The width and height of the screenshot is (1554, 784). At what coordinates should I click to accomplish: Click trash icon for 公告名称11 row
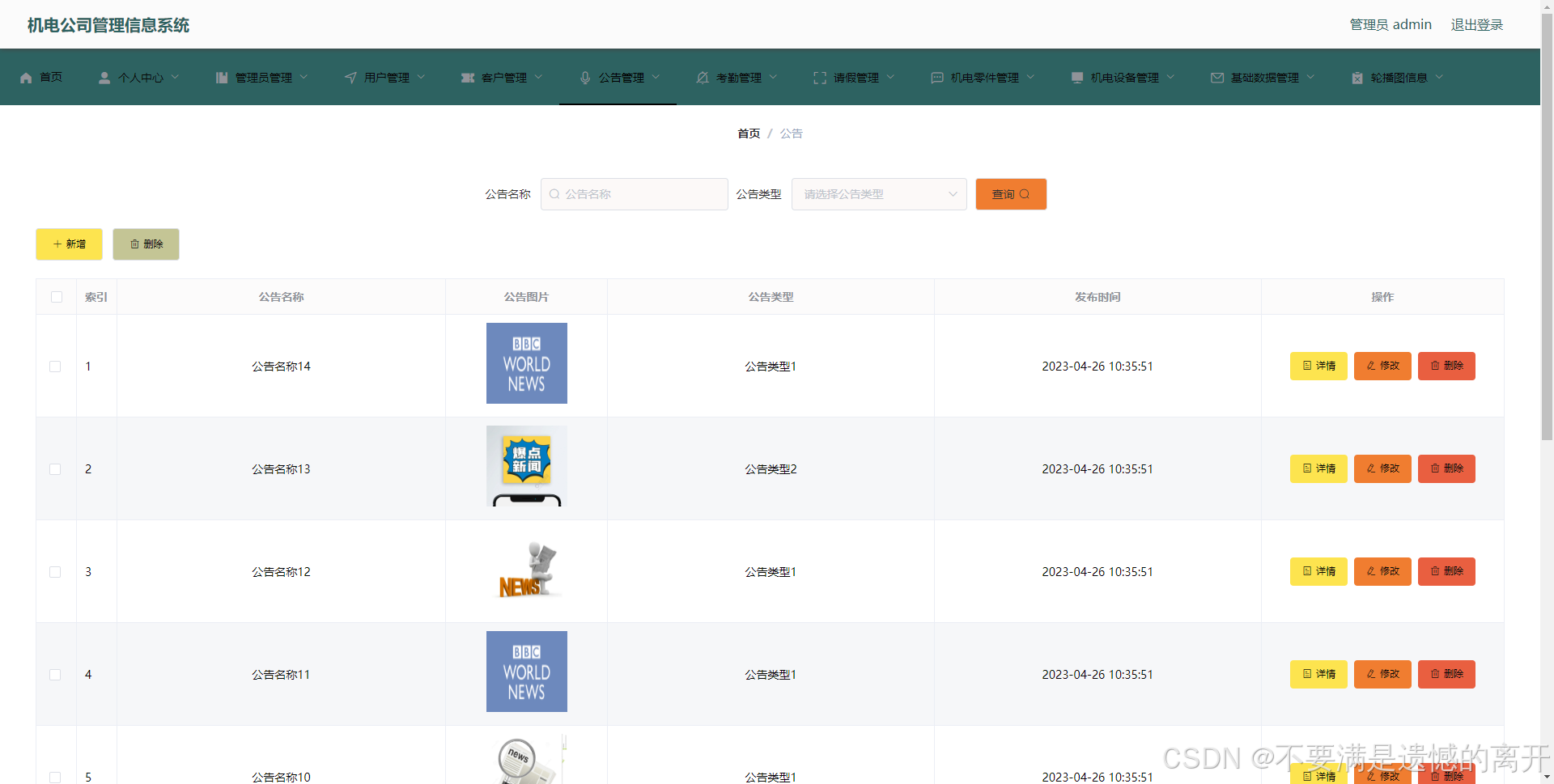tap(1435, 674)
